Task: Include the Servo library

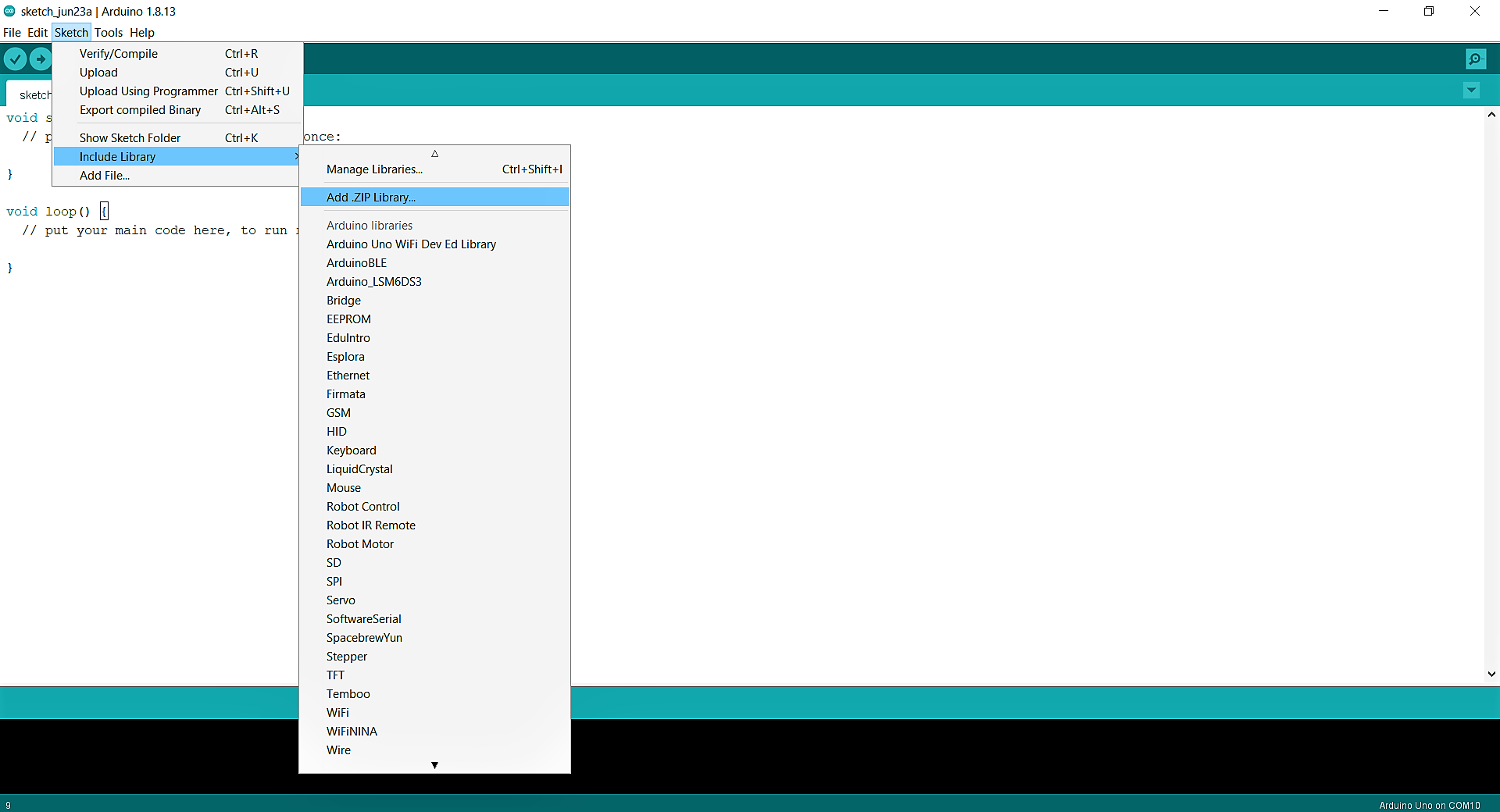Action: (434, 600)
